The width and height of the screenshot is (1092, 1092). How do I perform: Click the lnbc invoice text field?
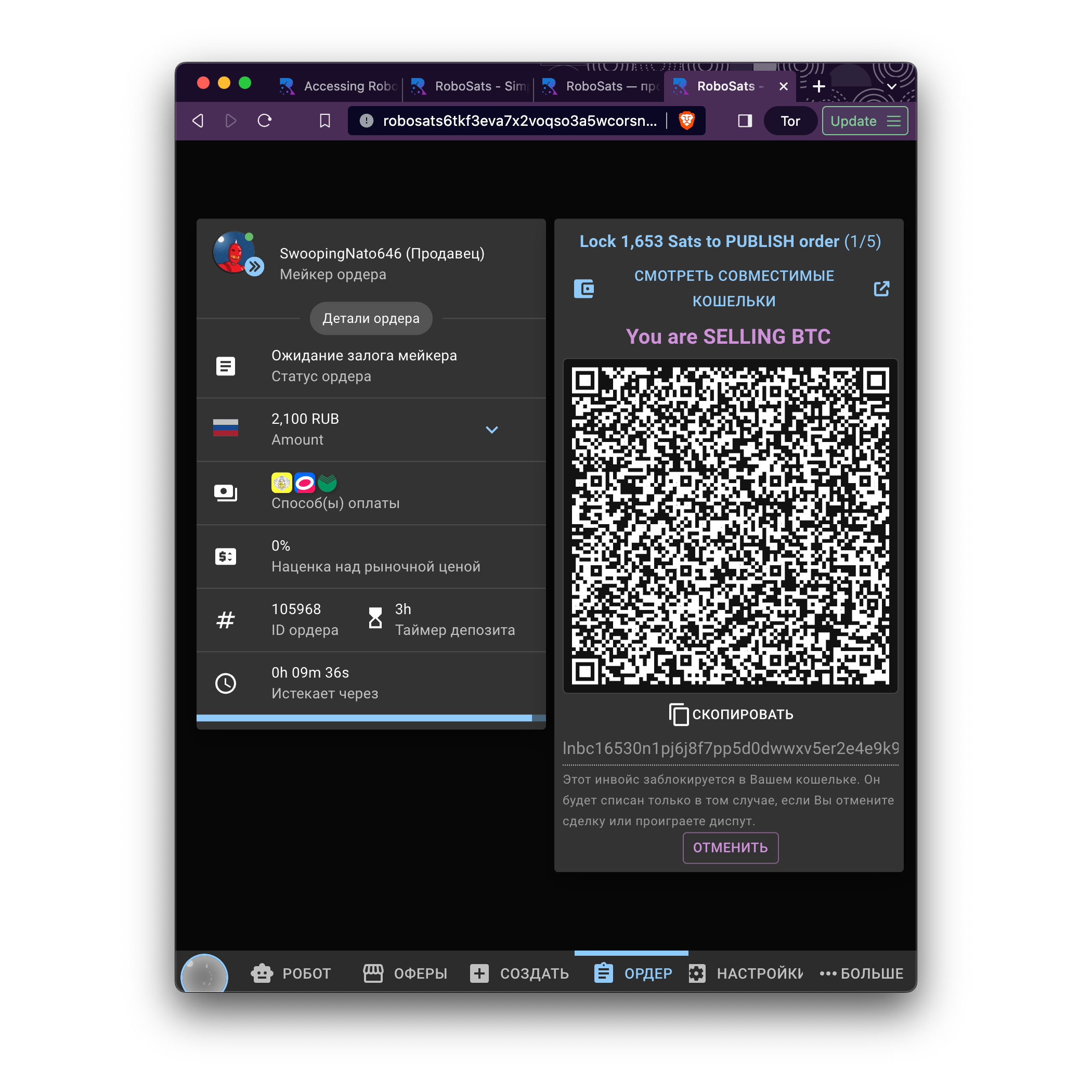click(x=730, y=748)
